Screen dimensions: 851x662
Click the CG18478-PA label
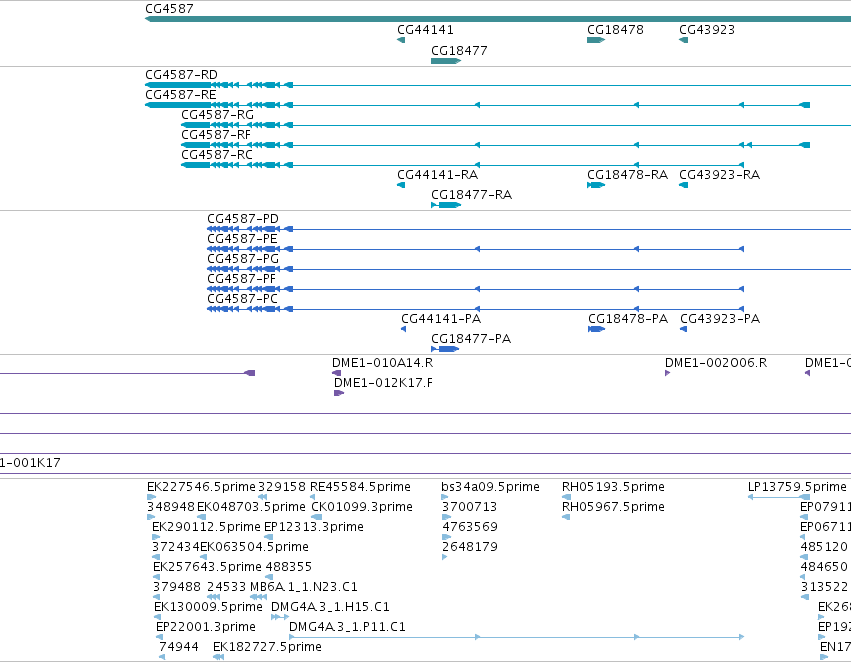tap(628, 319)
